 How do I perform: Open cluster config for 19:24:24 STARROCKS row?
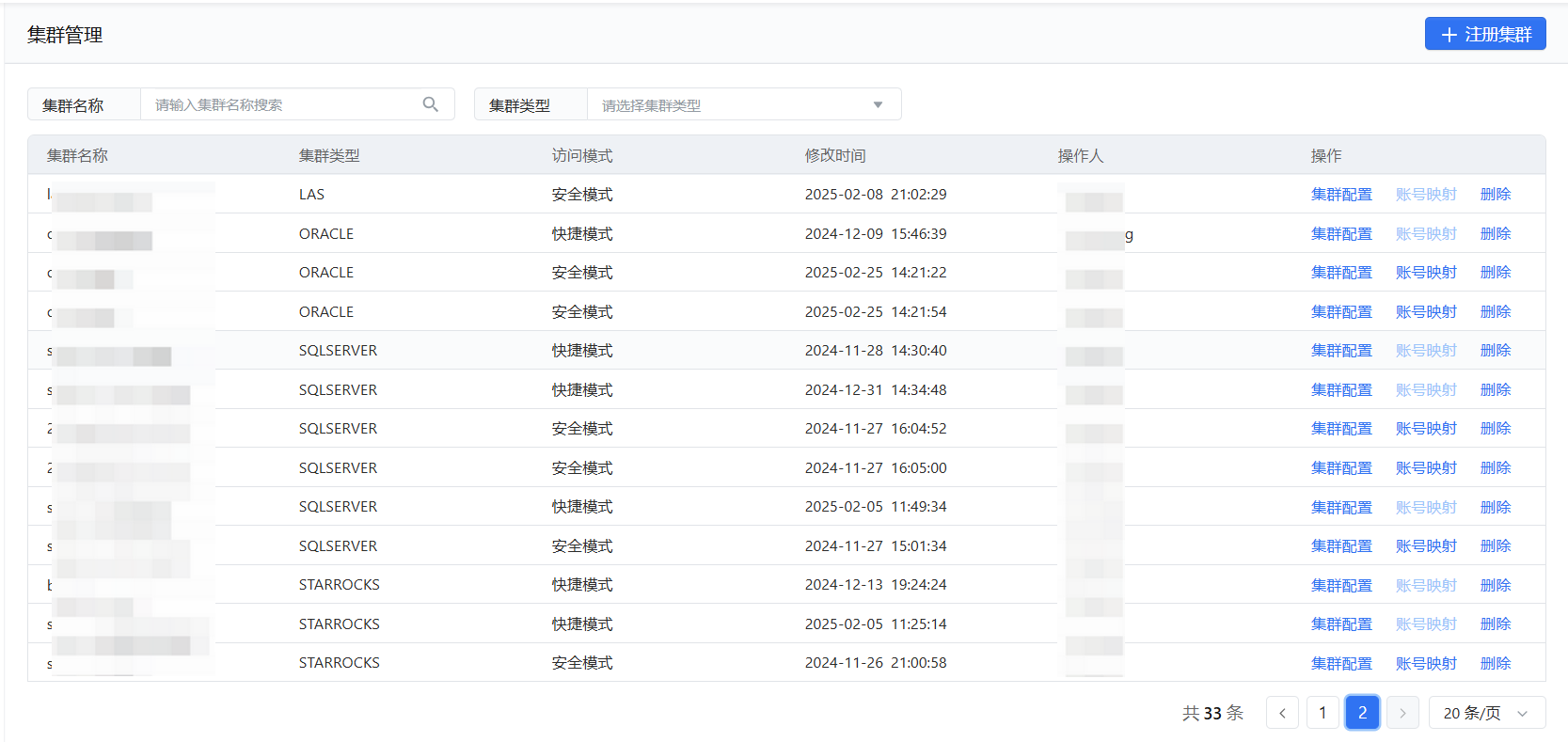[1341, 585]
